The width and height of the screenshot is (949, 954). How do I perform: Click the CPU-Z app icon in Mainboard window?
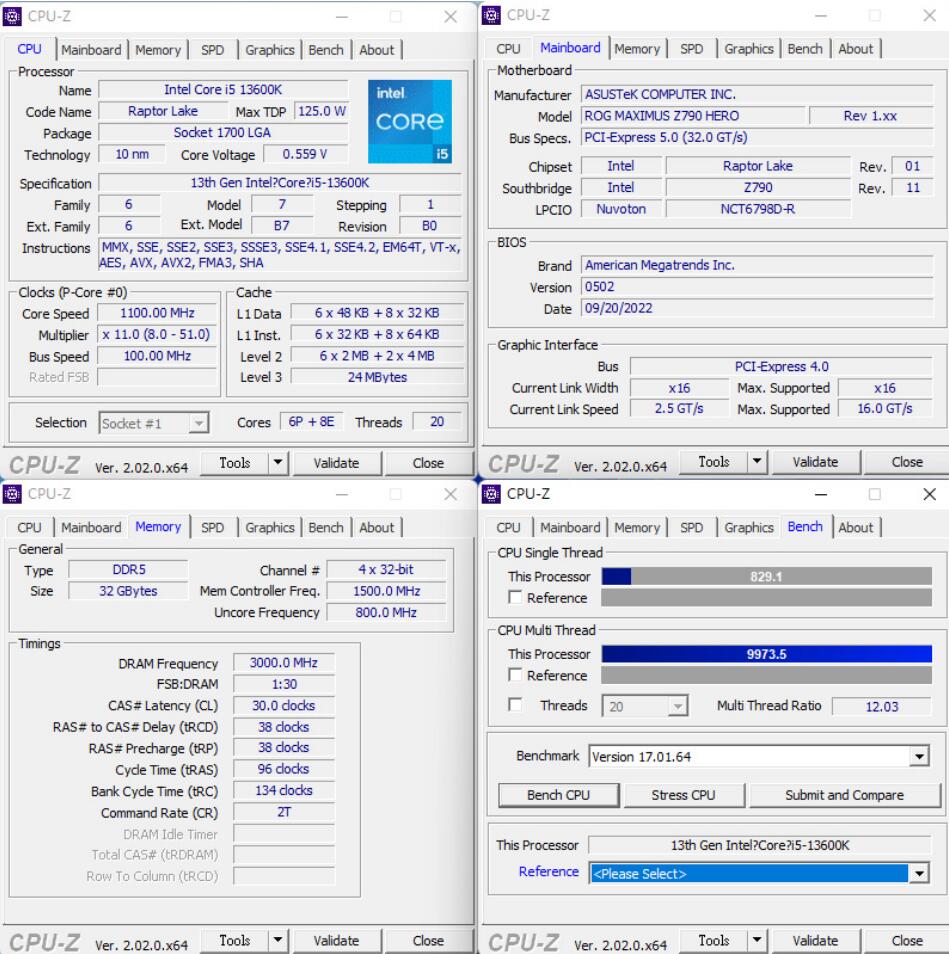(x=491, y=15)
